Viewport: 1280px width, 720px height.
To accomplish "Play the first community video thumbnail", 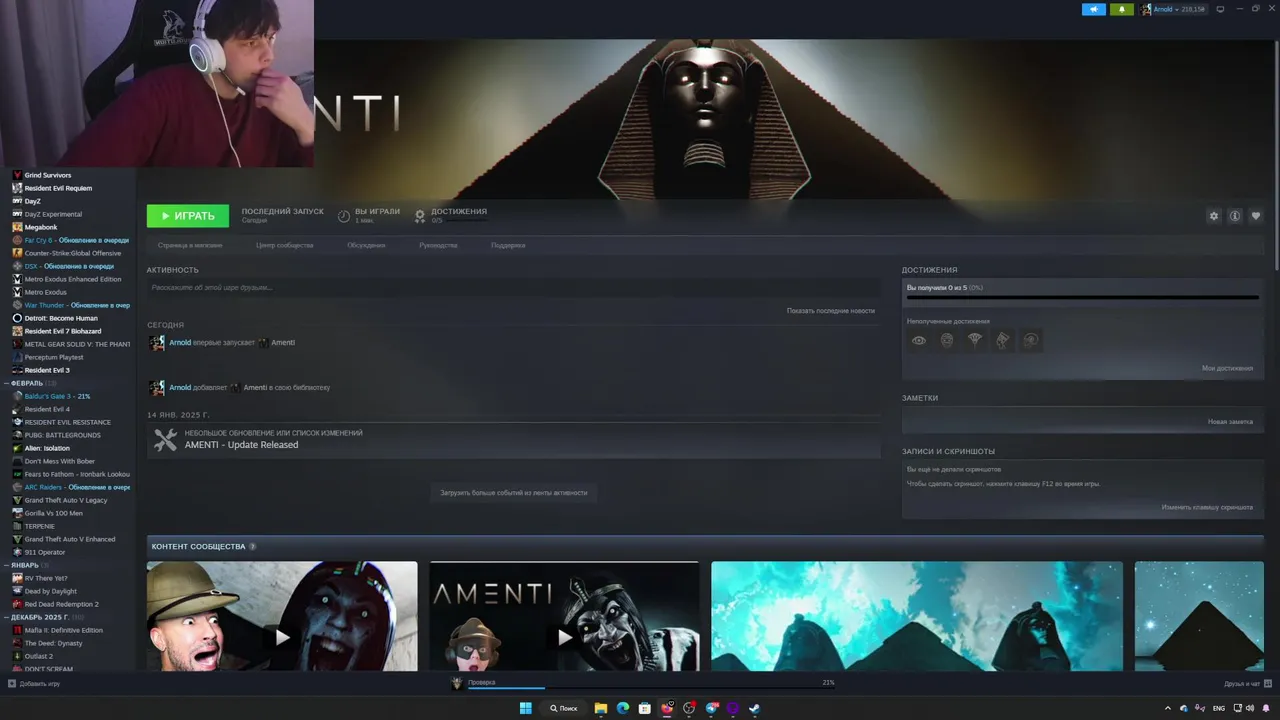I will click(282, 616).
